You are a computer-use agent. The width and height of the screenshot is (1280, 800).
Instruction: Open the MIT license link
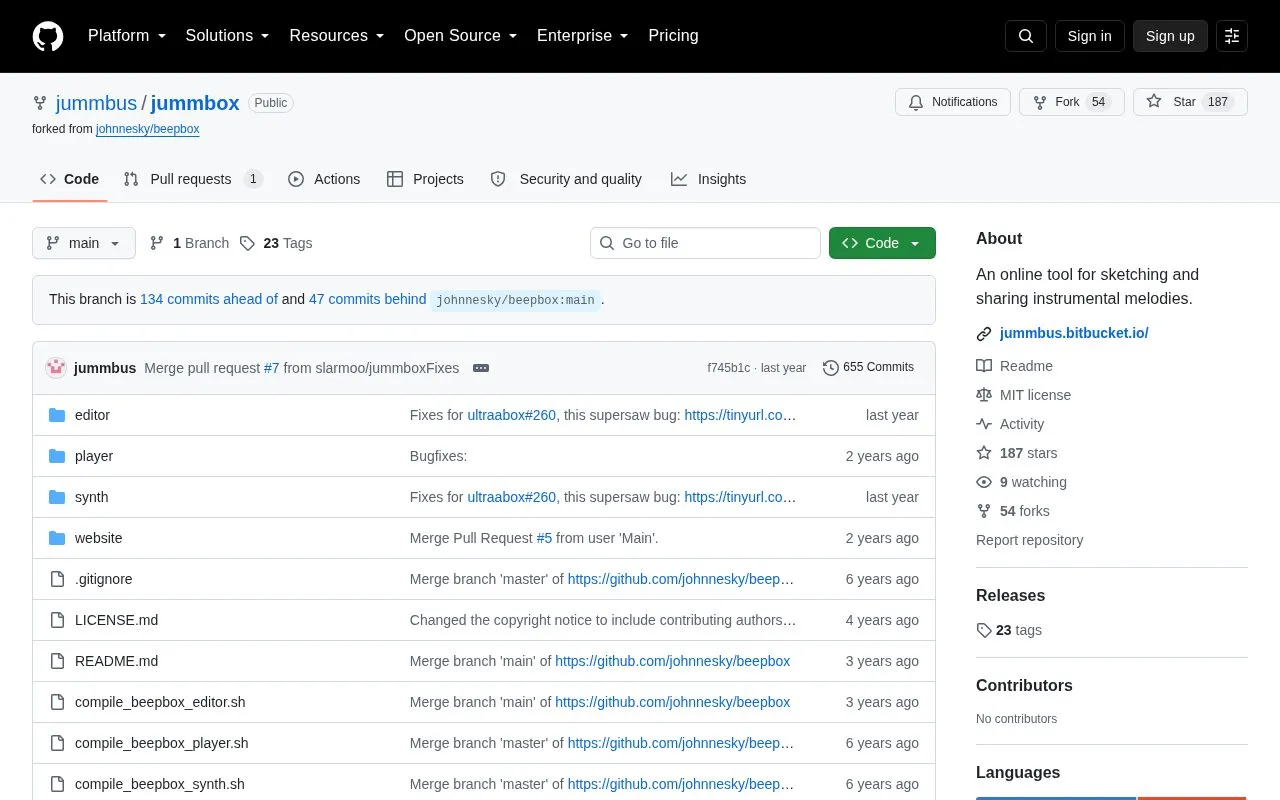1035,395
